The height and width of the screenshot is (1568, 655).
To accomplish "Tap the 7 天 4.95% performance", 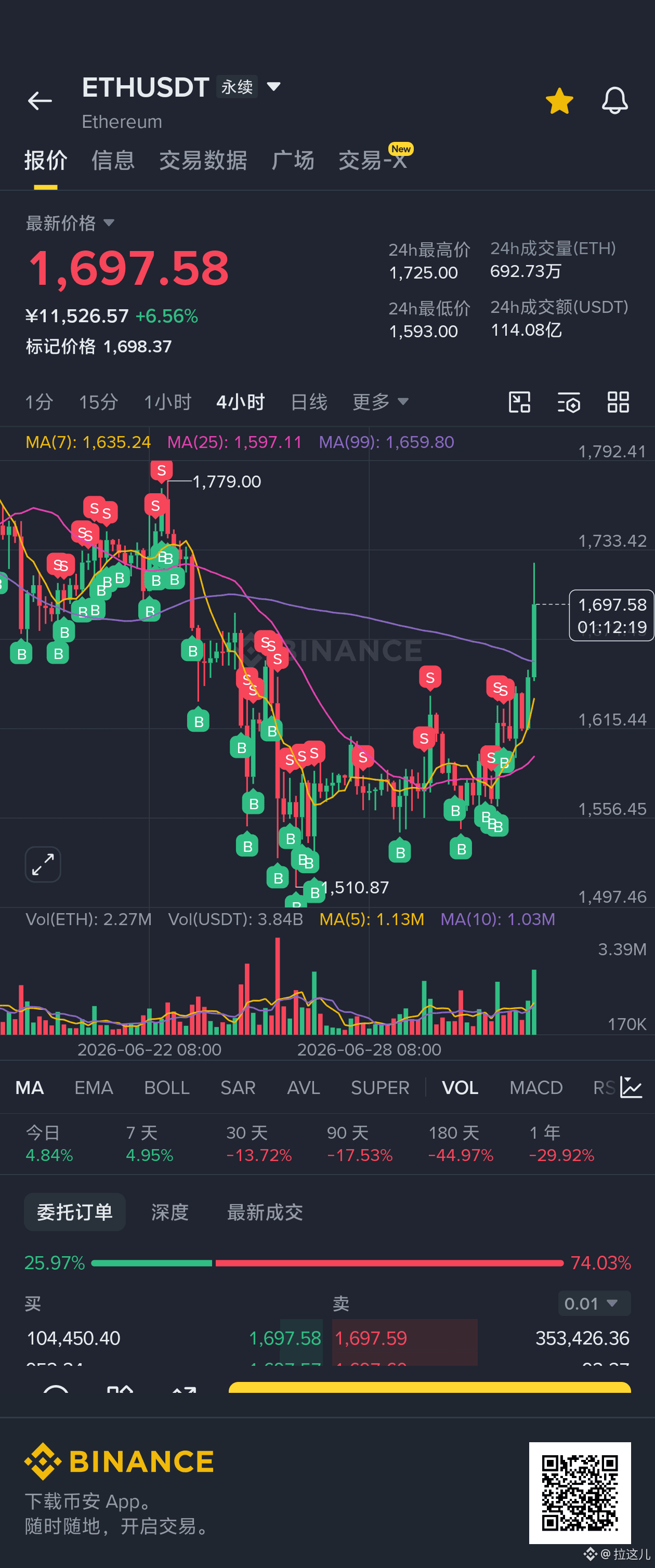I will [149, 1143].
